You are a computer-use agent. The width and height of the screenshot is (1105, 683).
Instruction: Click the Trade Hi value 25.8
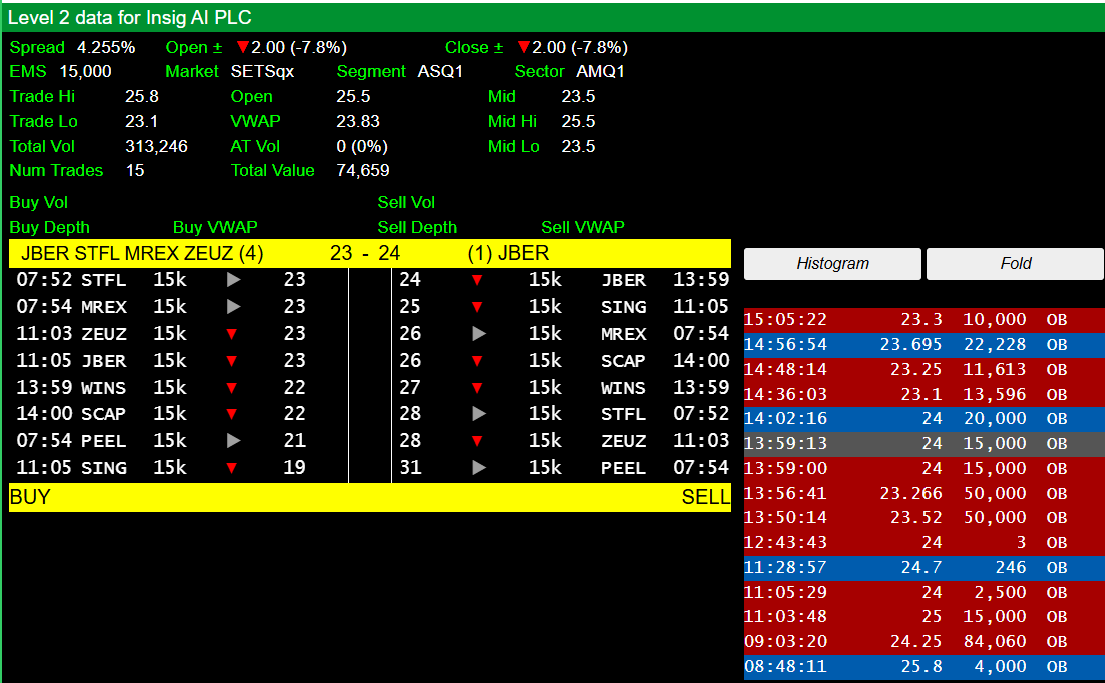(x=142, y=97)
